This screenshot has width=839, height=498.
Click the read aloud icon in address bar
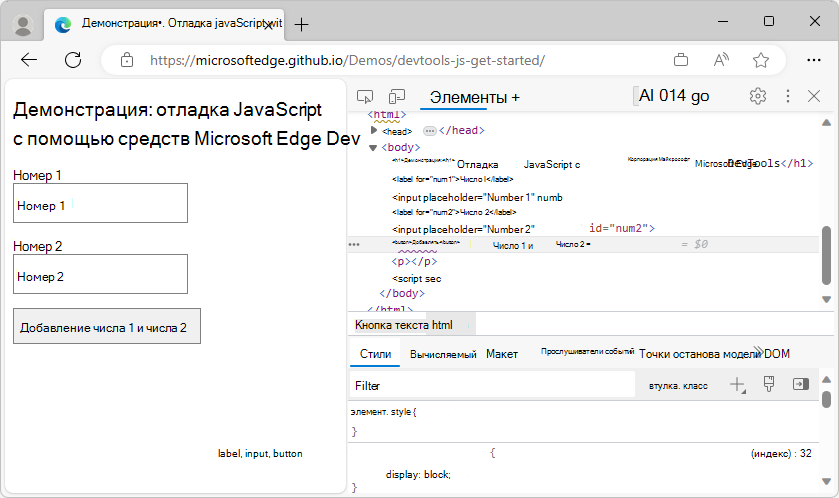click(x=721, y=60)
